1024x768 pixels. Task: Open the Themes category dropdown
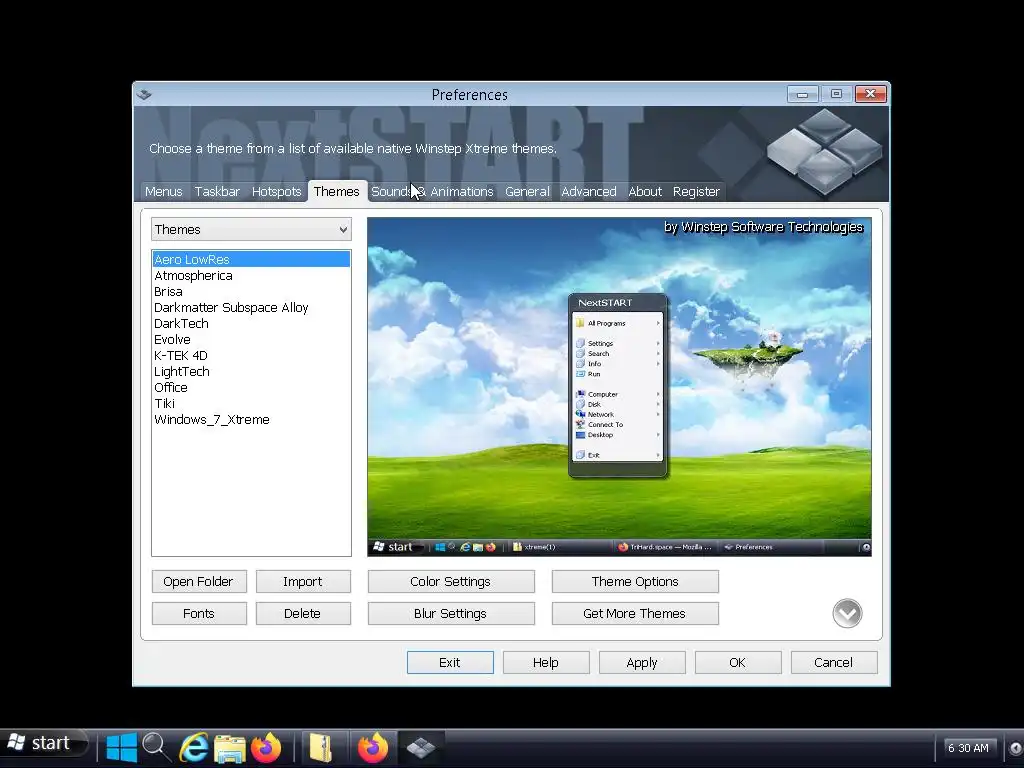[251, 229]
